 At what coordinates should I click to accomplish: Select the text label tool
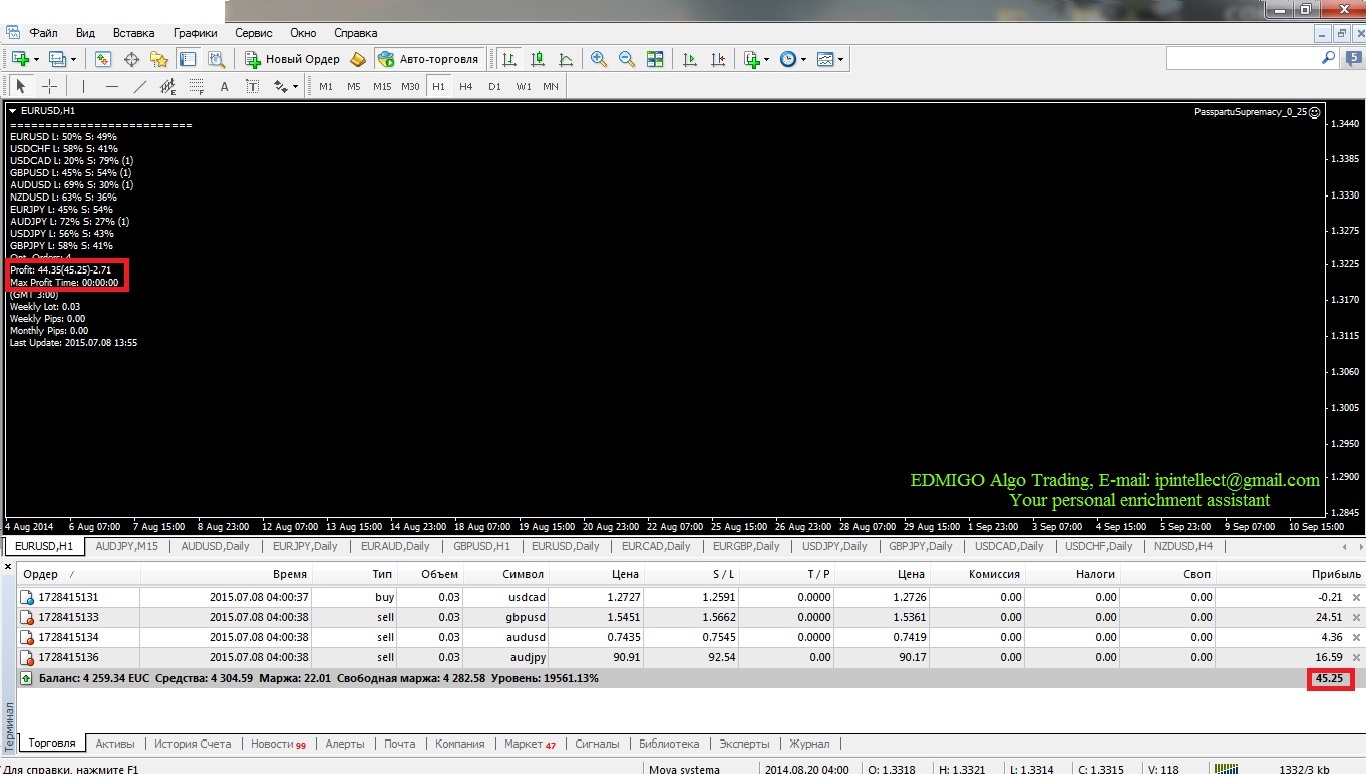point(253,86)
